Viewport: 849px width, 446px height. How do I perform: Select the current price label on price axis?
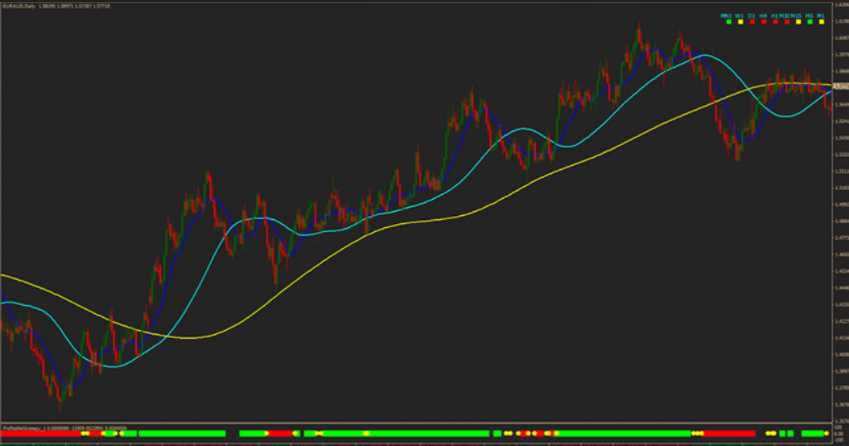click(x=841, y=87)
